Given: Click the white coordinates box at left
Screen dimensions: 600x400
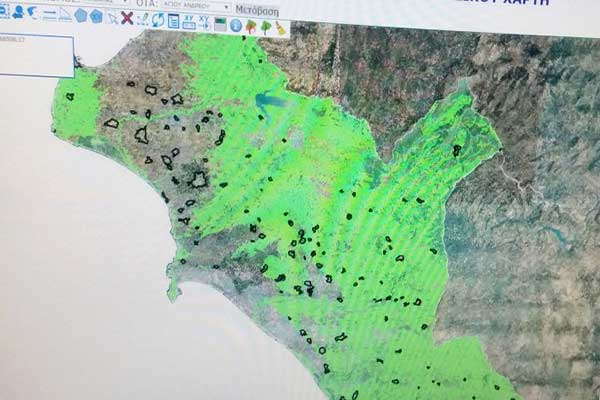Looking at the screenshot, I should point(36,56).
